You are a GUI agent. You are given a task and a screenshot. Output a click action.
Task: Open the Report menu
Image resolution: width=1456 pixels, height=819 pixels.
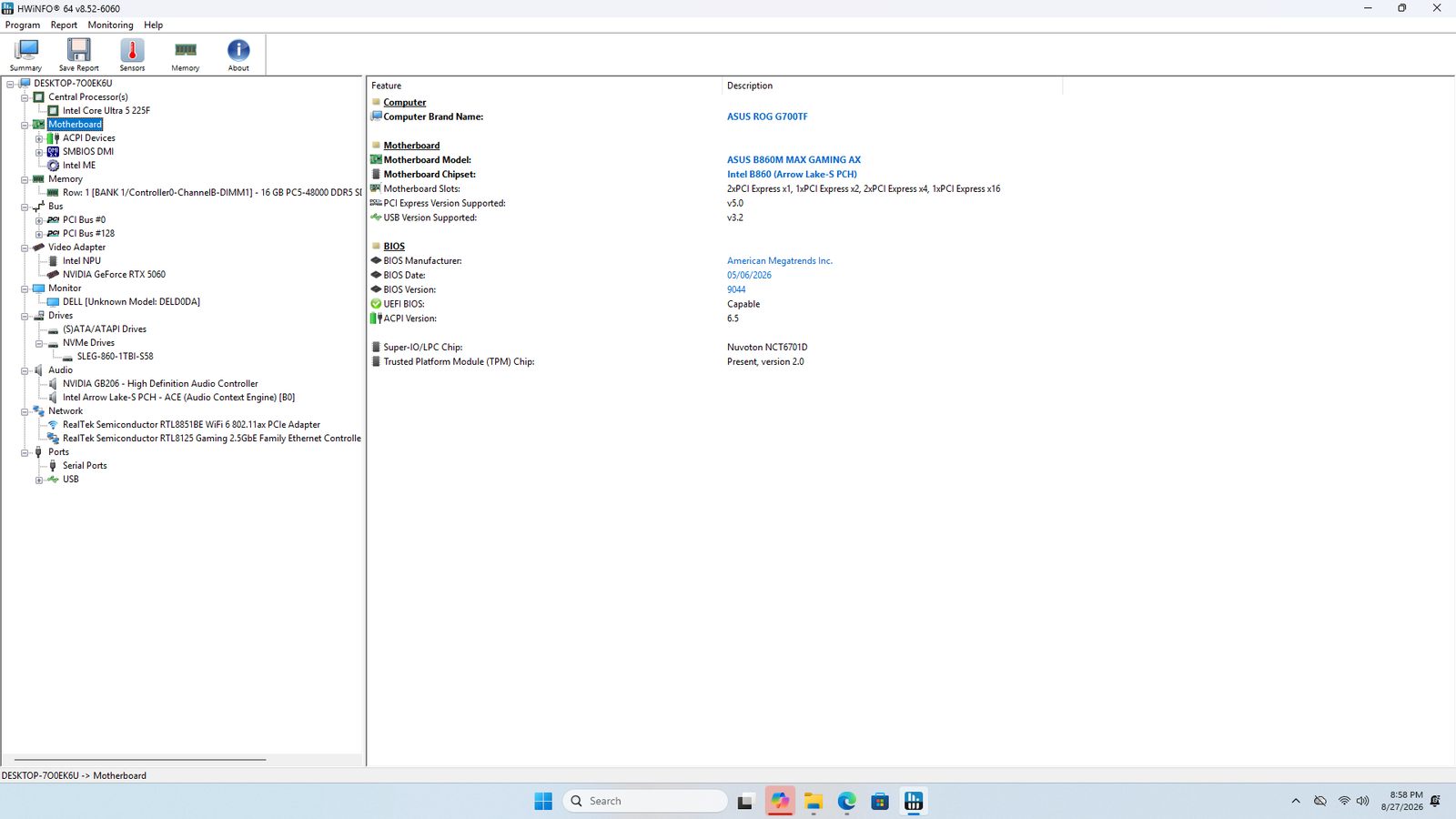pyautogui.click(x=64, y=25)
